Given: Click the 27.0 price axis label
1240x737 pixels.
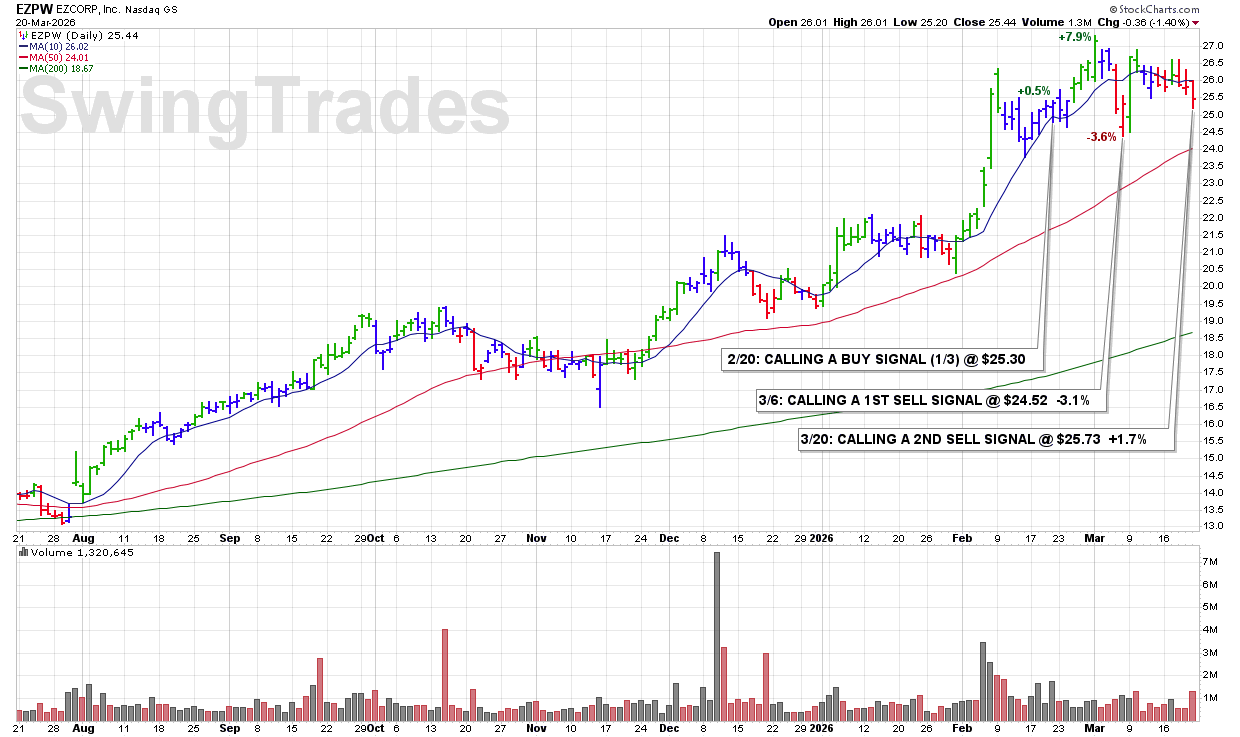Looking at the screenshot, I should click(x=1212, y=46).
